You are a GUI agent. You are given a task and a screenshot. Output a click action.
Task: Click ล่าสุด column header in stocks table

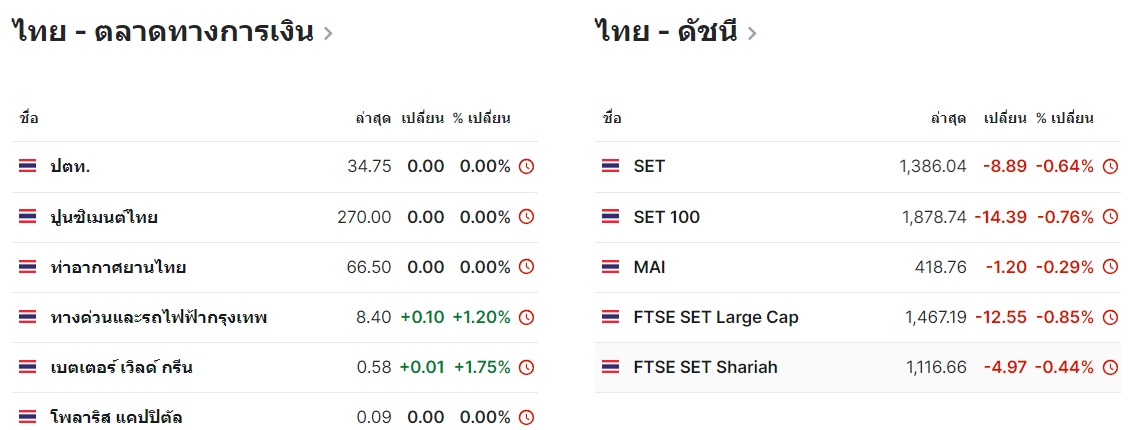click(x=373, y=118)
